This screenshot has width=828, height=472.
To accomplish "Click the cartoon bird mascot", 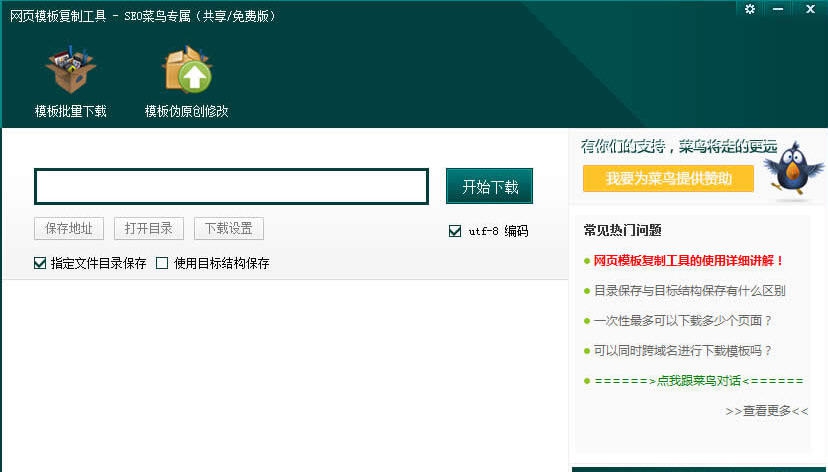I will 793,169.
